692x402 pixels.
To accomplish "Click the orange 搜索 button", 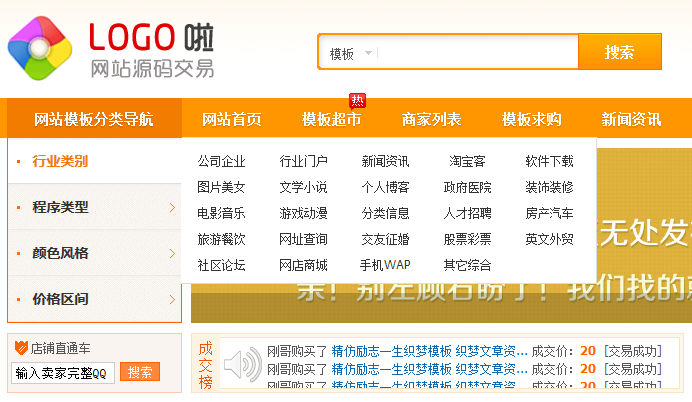I will tap(619, 53).
